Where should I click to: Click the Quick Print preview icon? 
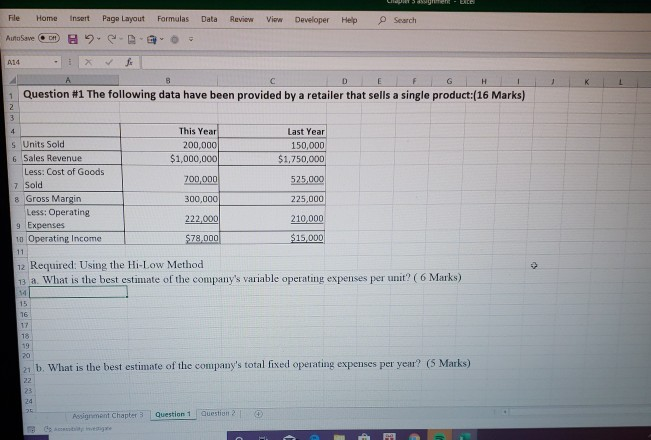point(152,39)
